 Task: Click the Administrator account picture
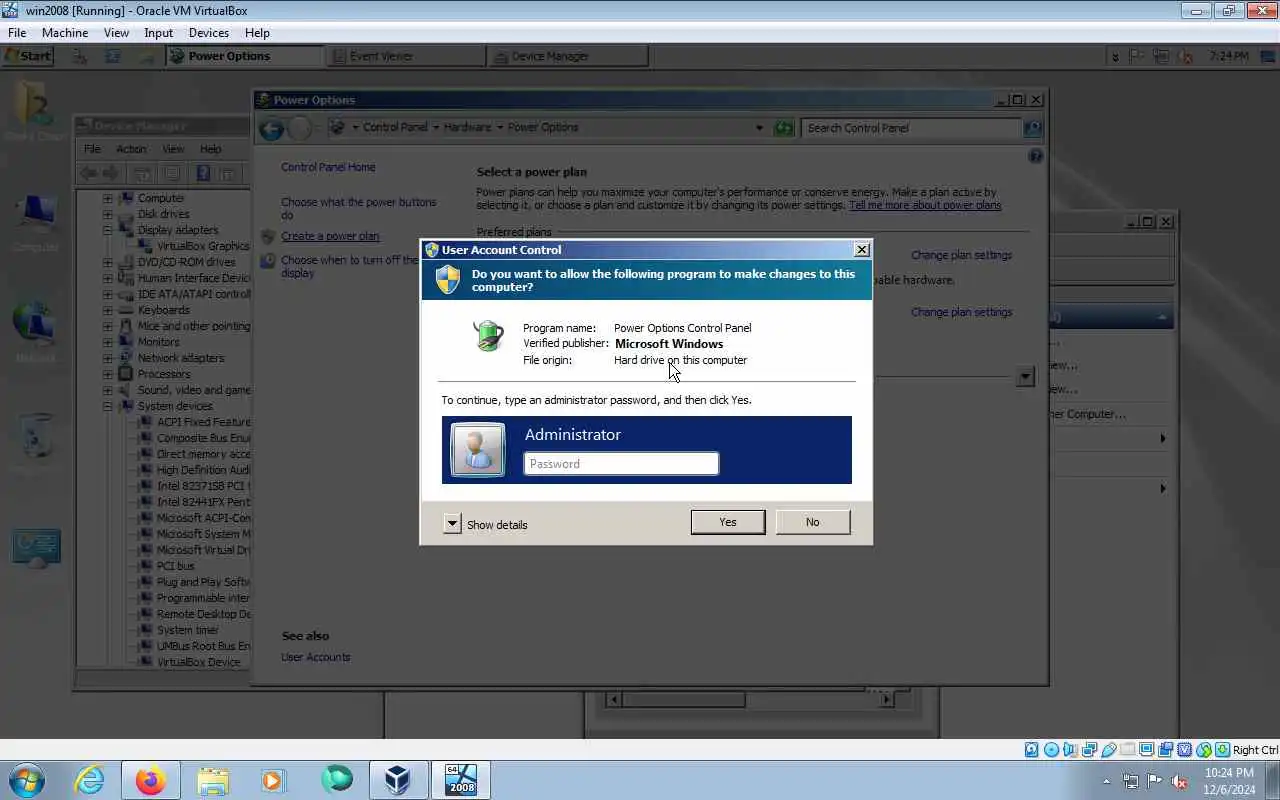click(x=478, y=449)
